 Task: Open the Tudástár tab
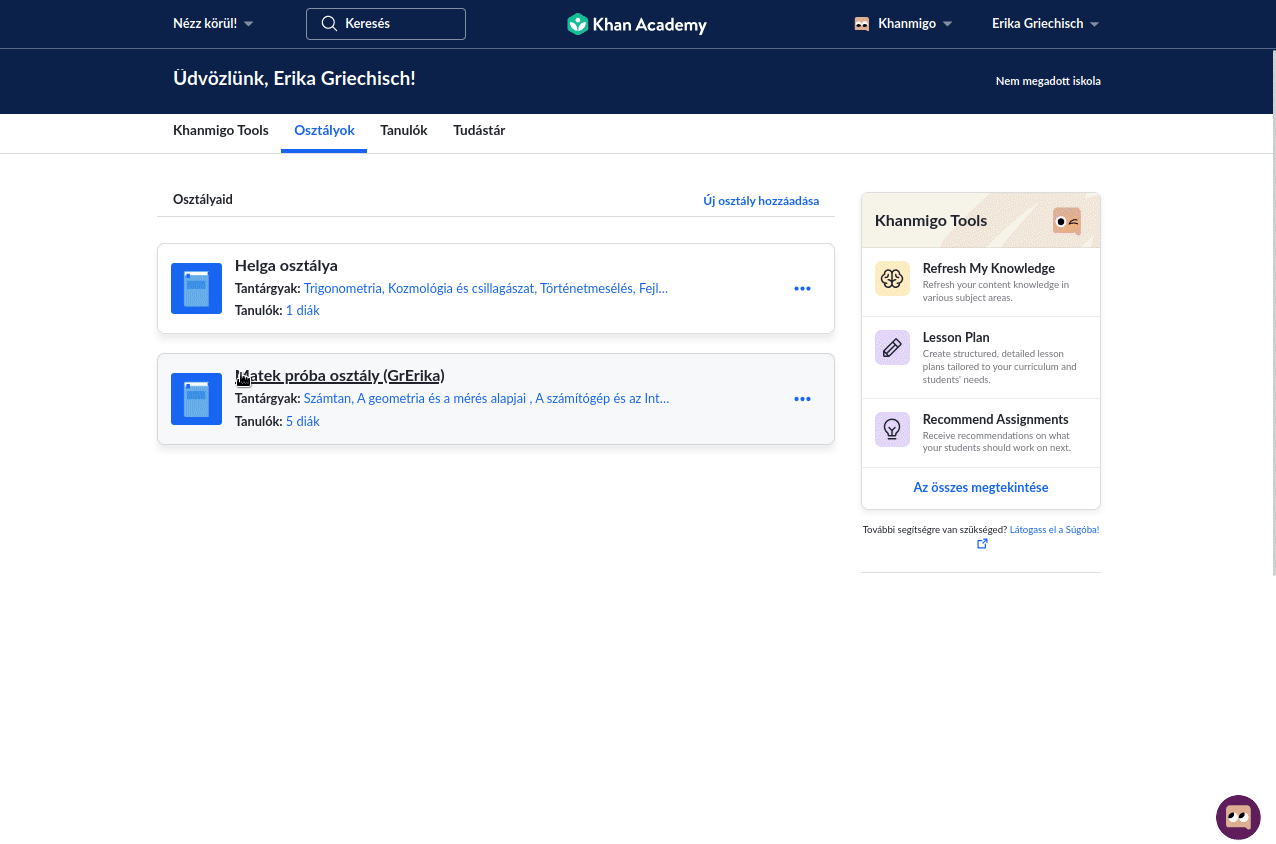click(479, 131)
